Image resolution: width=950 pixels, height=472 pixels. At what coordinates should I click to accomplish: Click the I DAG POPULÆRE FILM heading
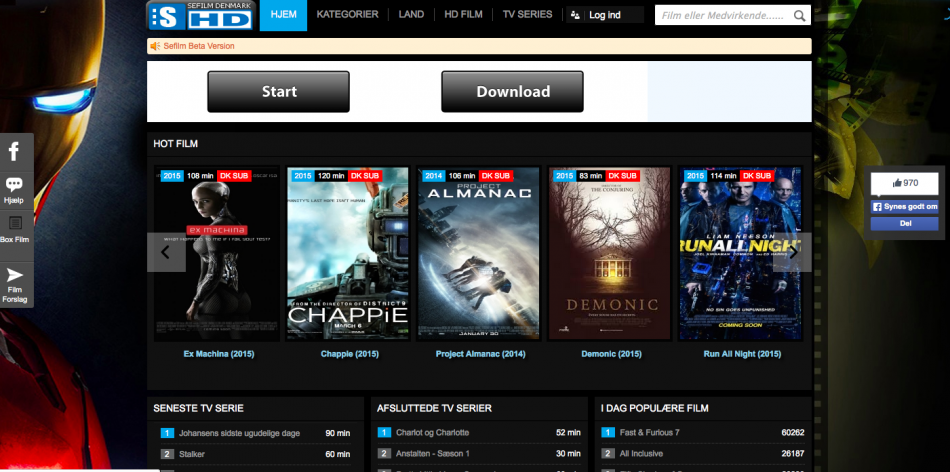tap(655, 408)
